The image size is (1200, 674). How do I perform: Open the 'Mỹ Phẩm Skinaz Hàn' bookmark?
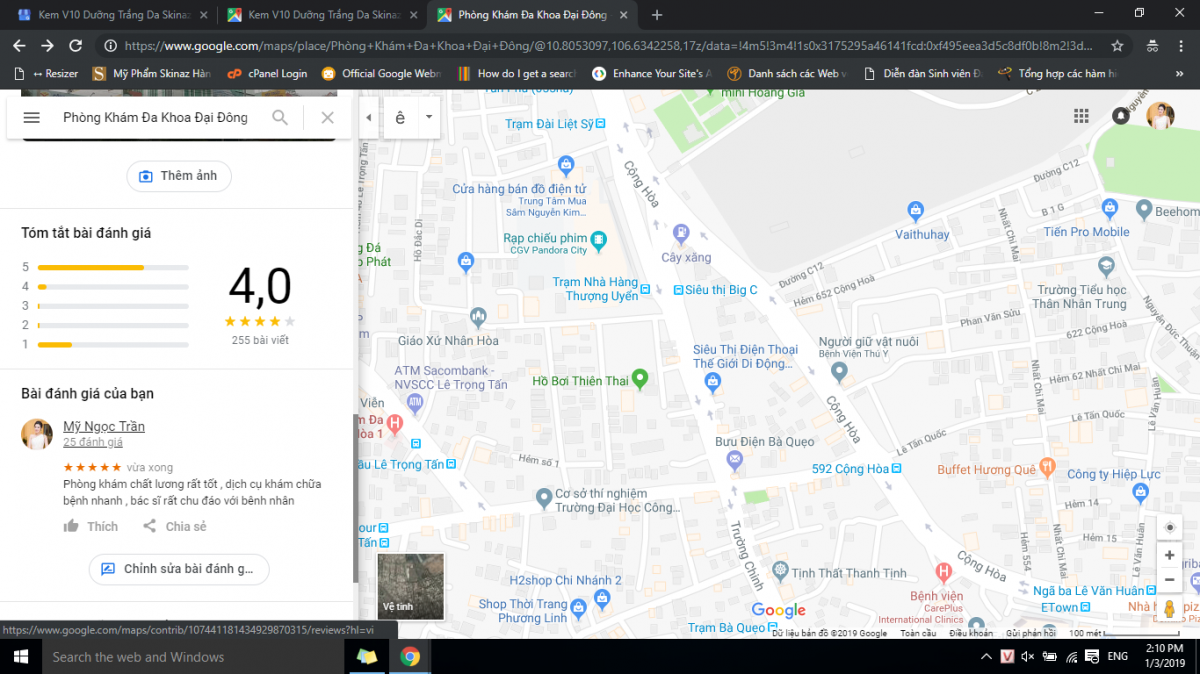[152, 74]
